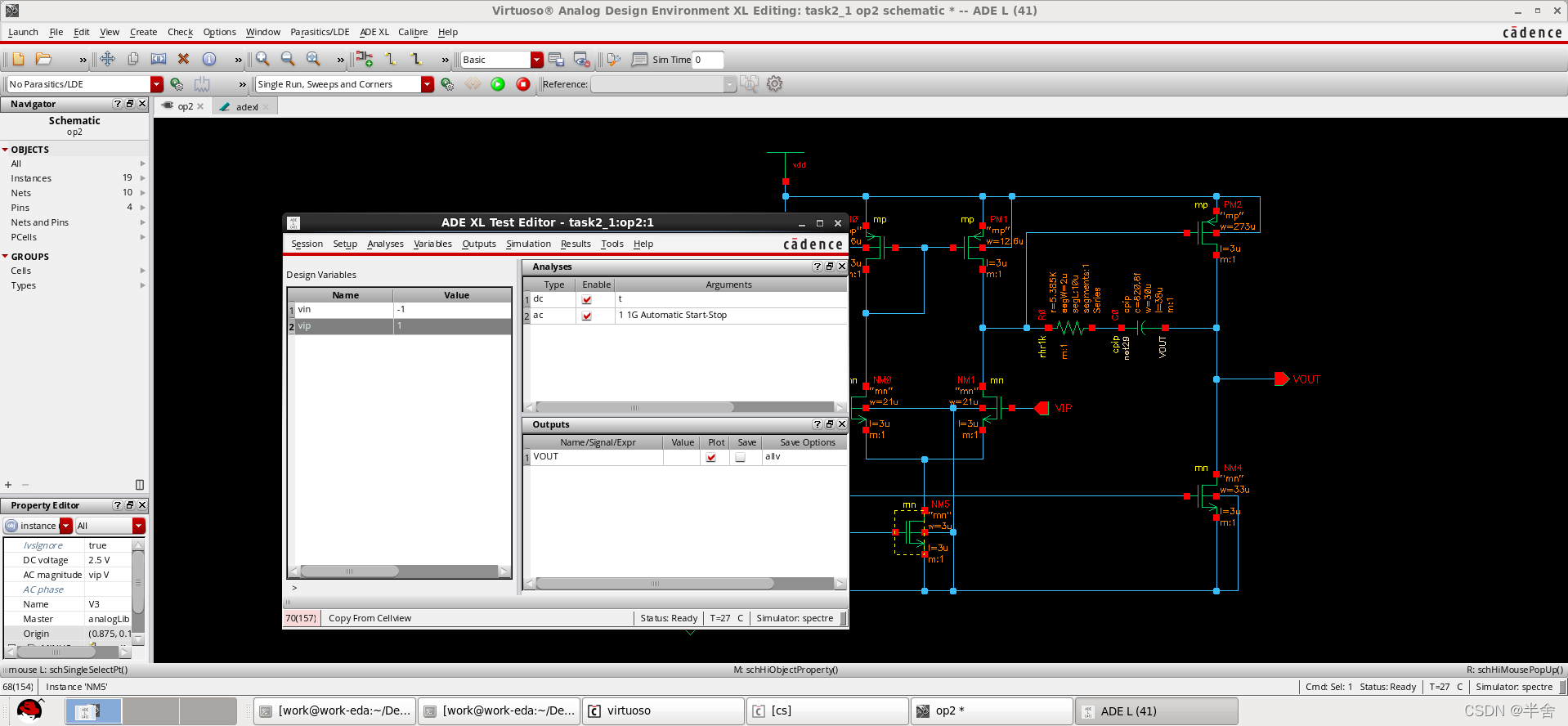This screenshot has width=1568, height=726.
Task: Click the green Run Simulation button
Action: tap(498, 84)
